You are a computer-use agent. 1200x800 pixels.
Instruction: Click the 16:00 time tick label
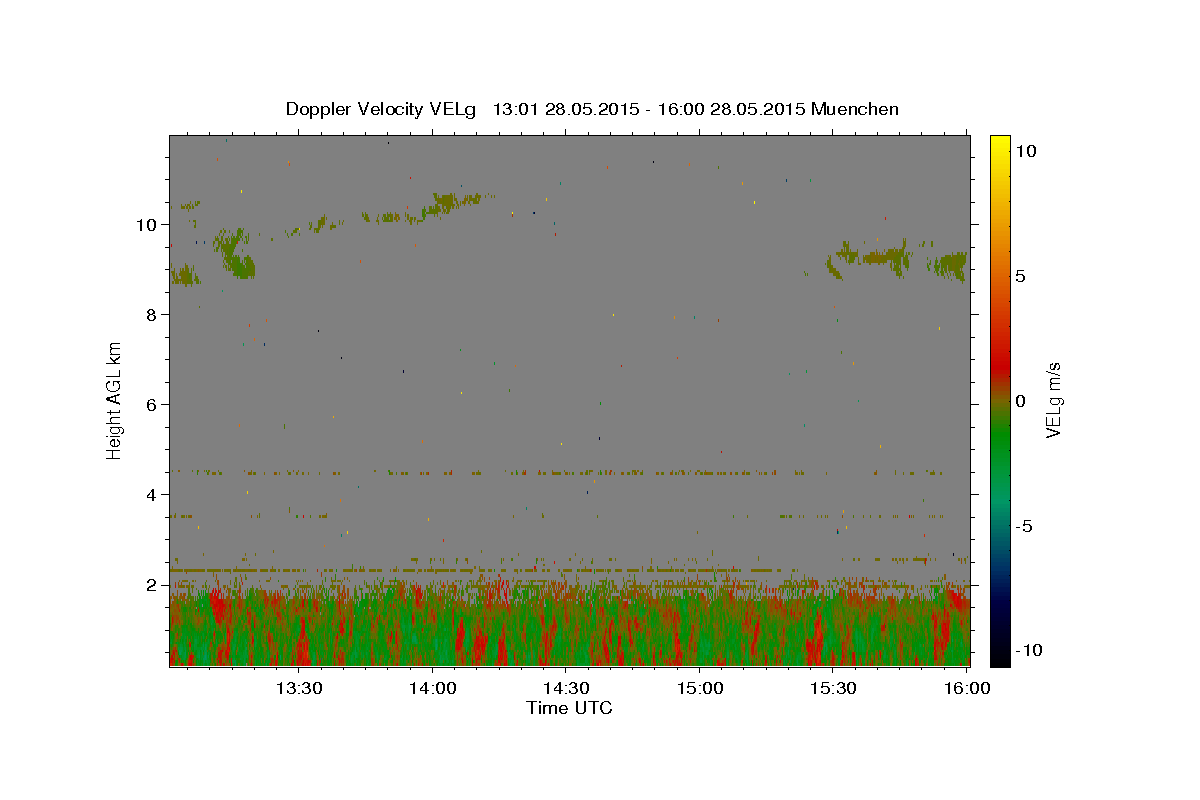coord(966,688)
